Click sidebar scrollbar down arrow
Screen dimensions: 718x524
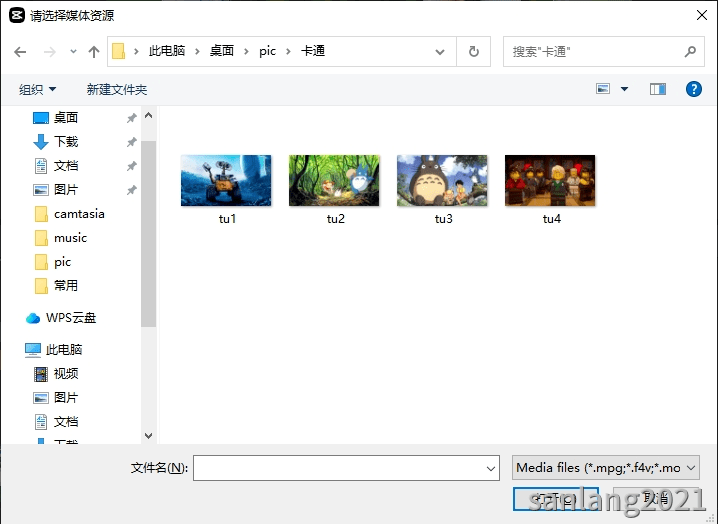coord(148,436)
